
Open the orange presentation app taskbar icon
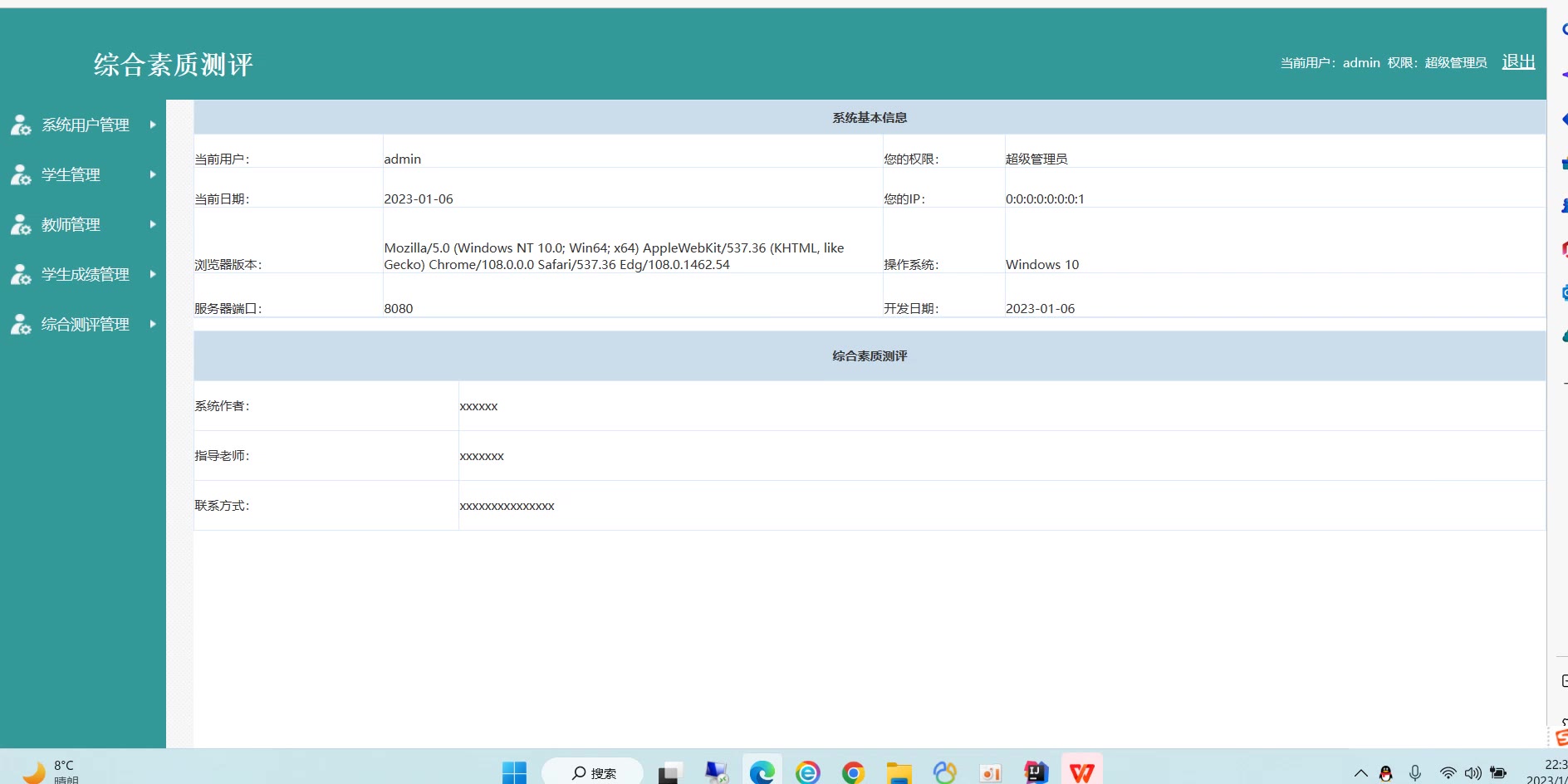991,773
